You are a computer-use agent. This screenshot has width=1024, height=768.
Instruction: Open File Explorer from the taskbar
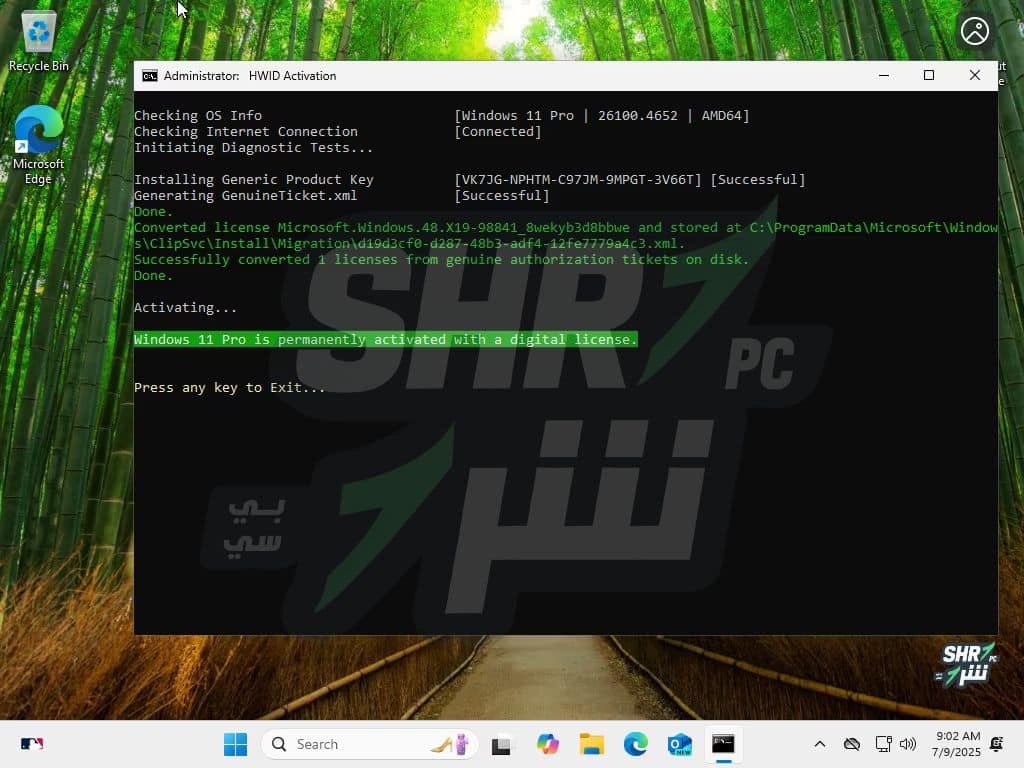point(591,744)
